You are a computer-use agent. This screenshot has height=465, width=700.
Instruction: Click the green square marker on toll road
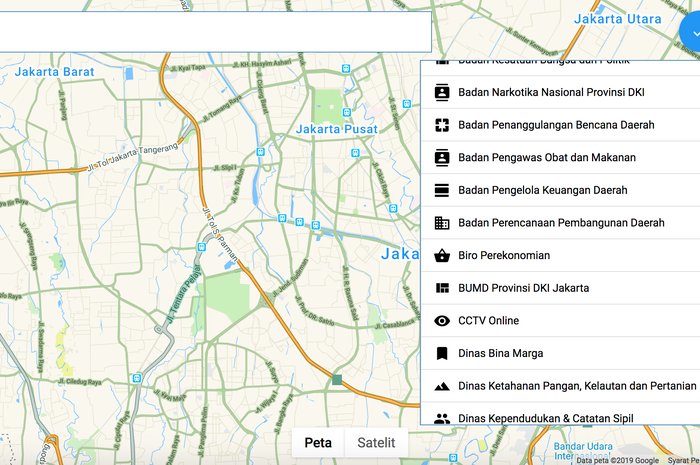[337, 380]
